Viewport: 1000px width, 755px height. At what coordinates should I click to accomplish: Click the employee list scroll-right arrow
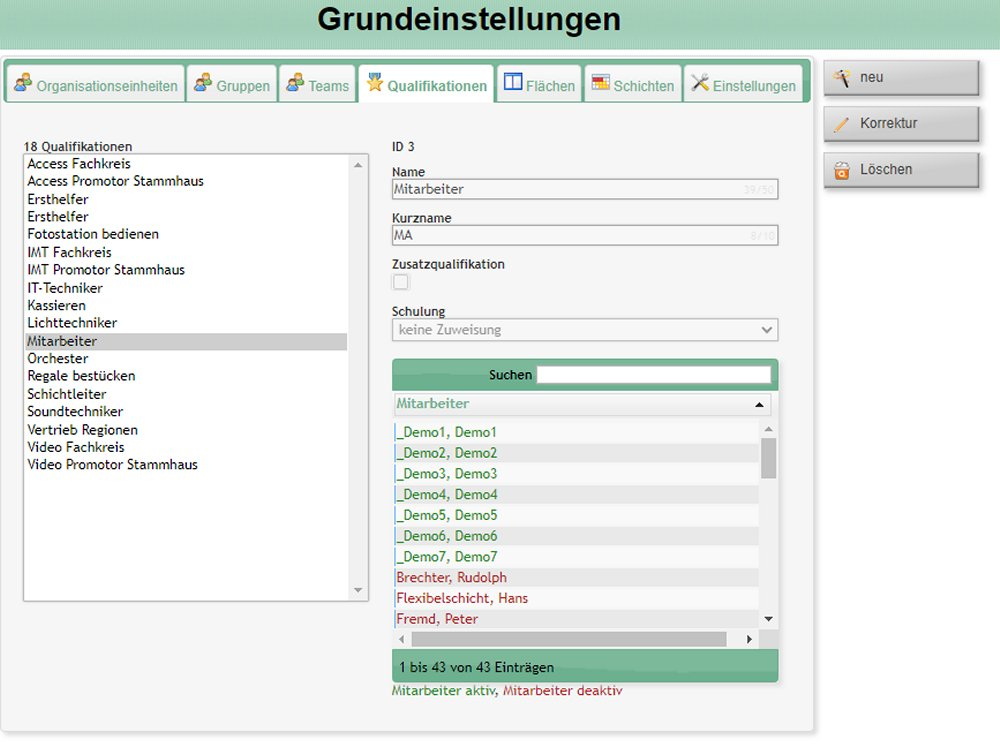click(749, 639)
